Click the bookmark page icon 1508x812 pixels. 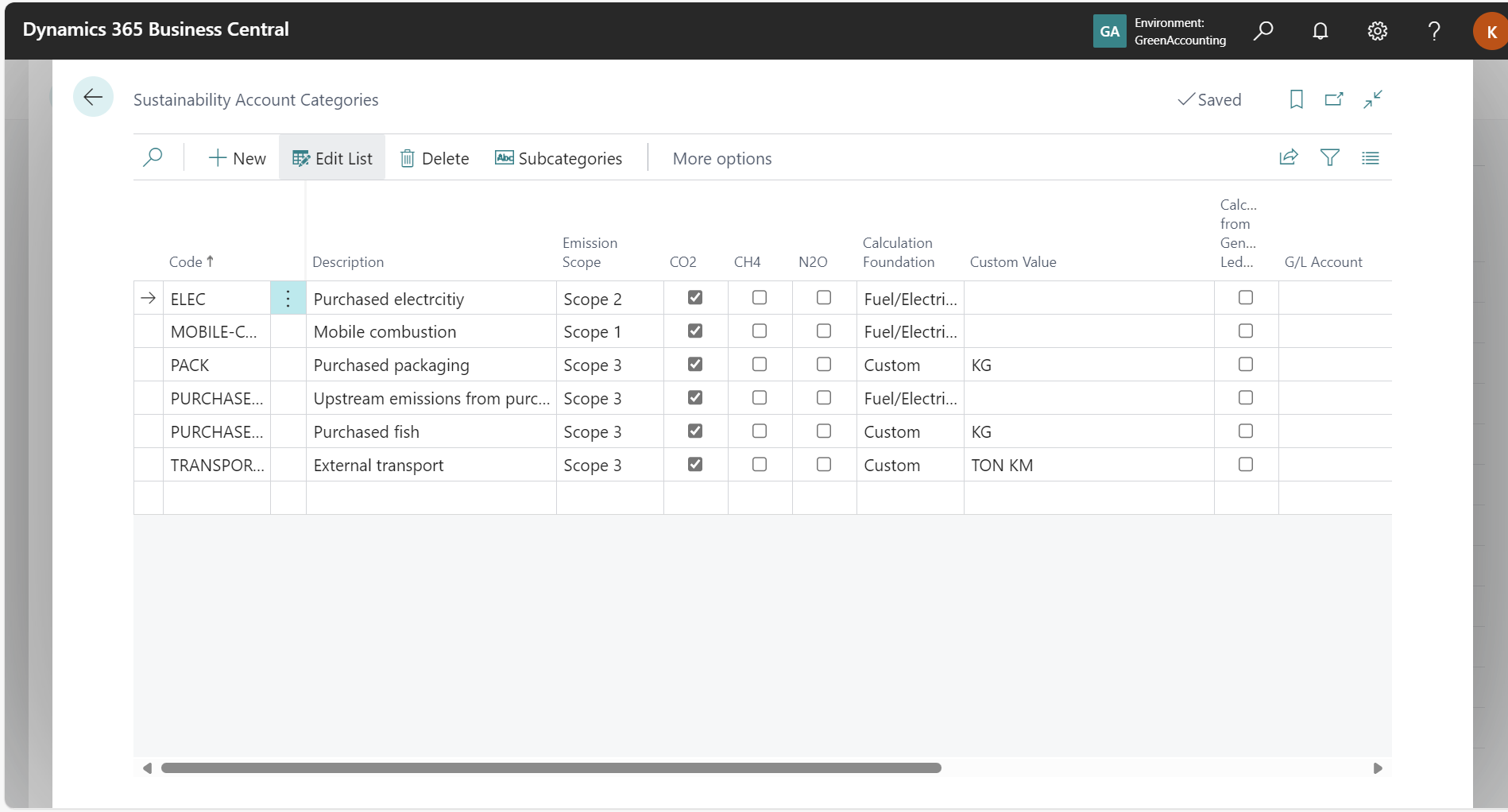click(1296, 99)
